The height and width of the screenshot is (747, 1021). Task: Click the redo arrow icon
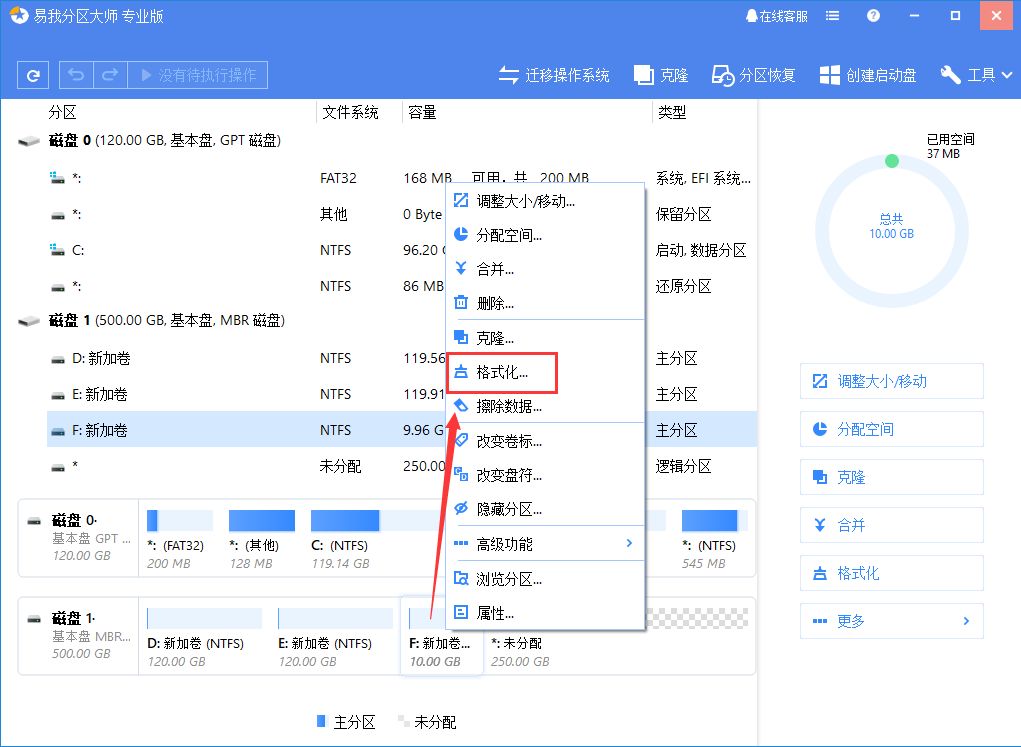point(111,75)
